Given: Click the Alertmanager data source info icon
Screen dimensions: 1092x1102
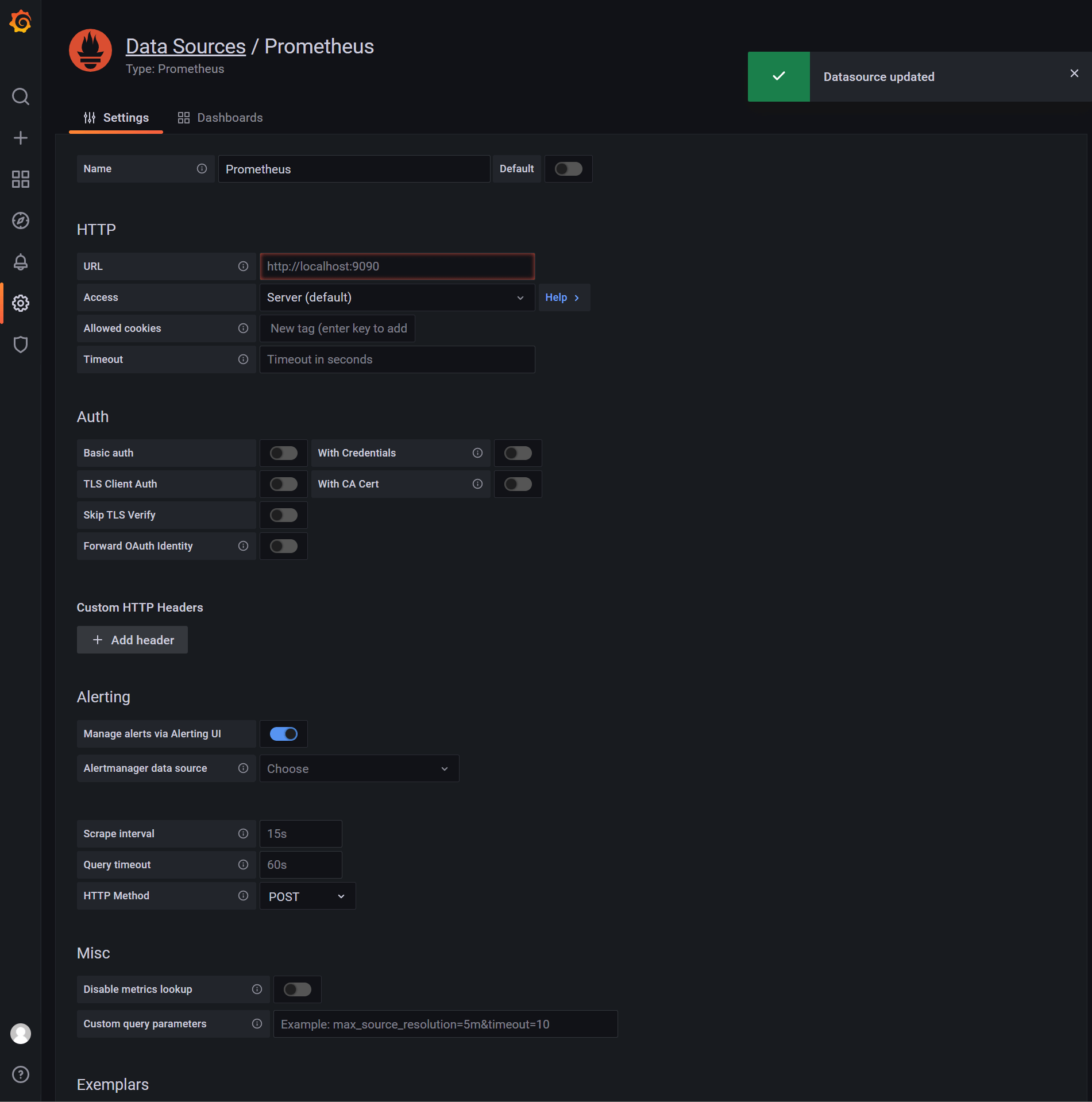Looking at the screenshot, I should coord(243,768).
